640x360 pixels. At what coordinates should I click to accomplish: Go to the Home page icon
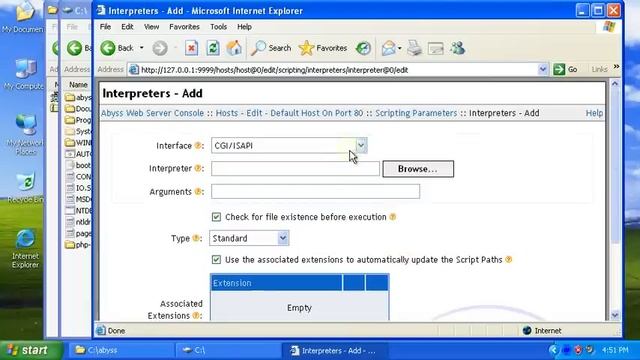pyautogui.click(x=234, y=48)
